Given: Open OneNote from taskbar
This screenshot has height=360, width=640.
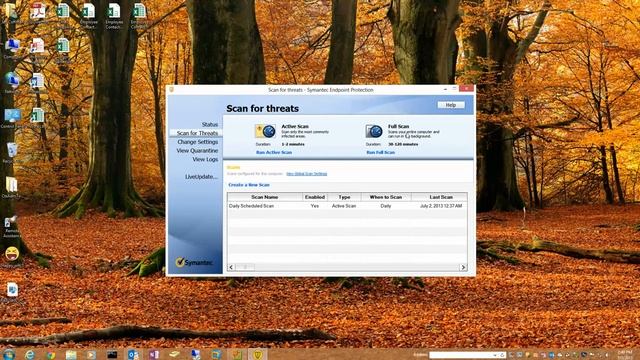Looking at the screenshot, I should [x=154, y=354].
